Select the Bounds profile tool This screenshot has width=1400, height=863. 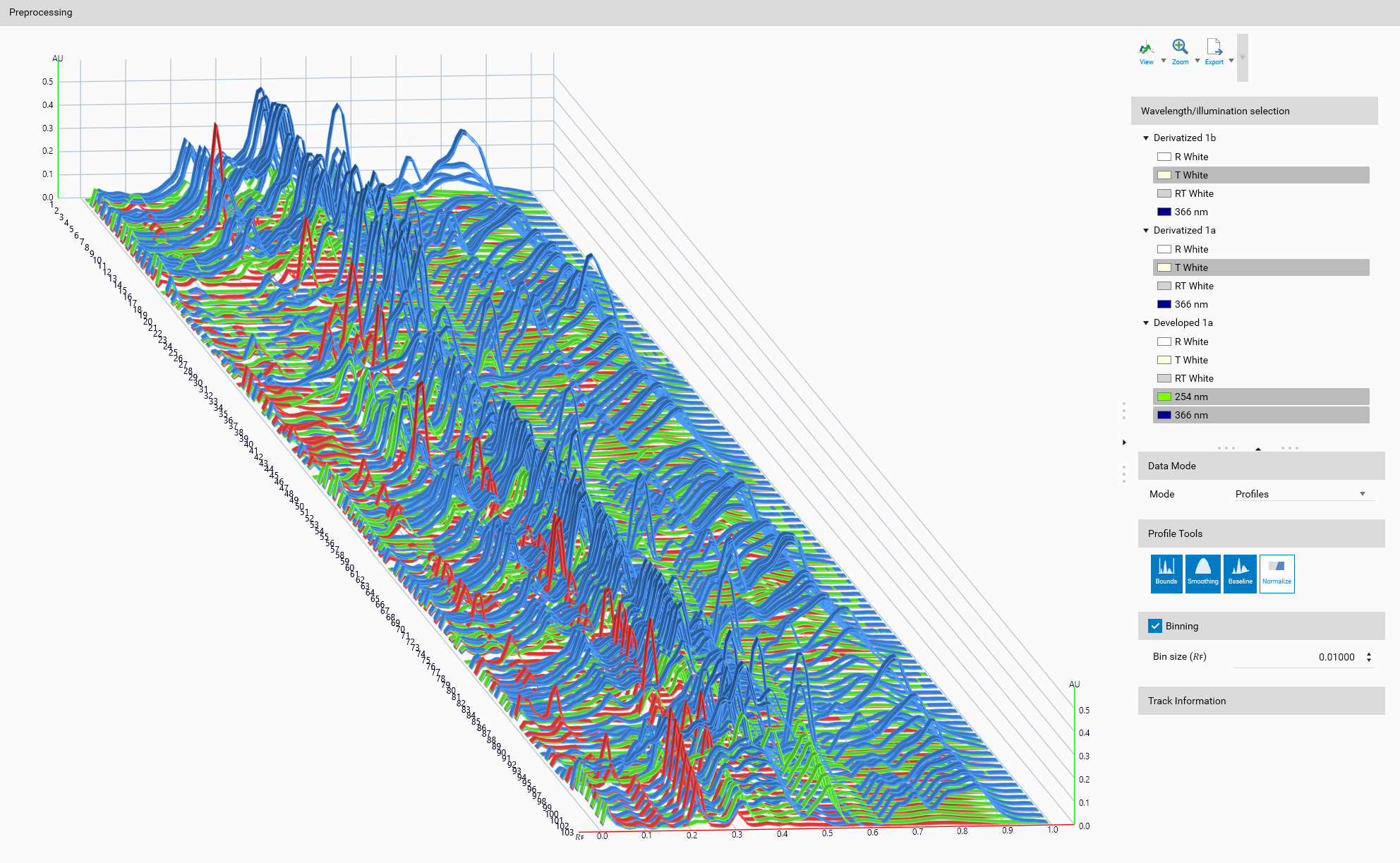(x=1166, y=573)
